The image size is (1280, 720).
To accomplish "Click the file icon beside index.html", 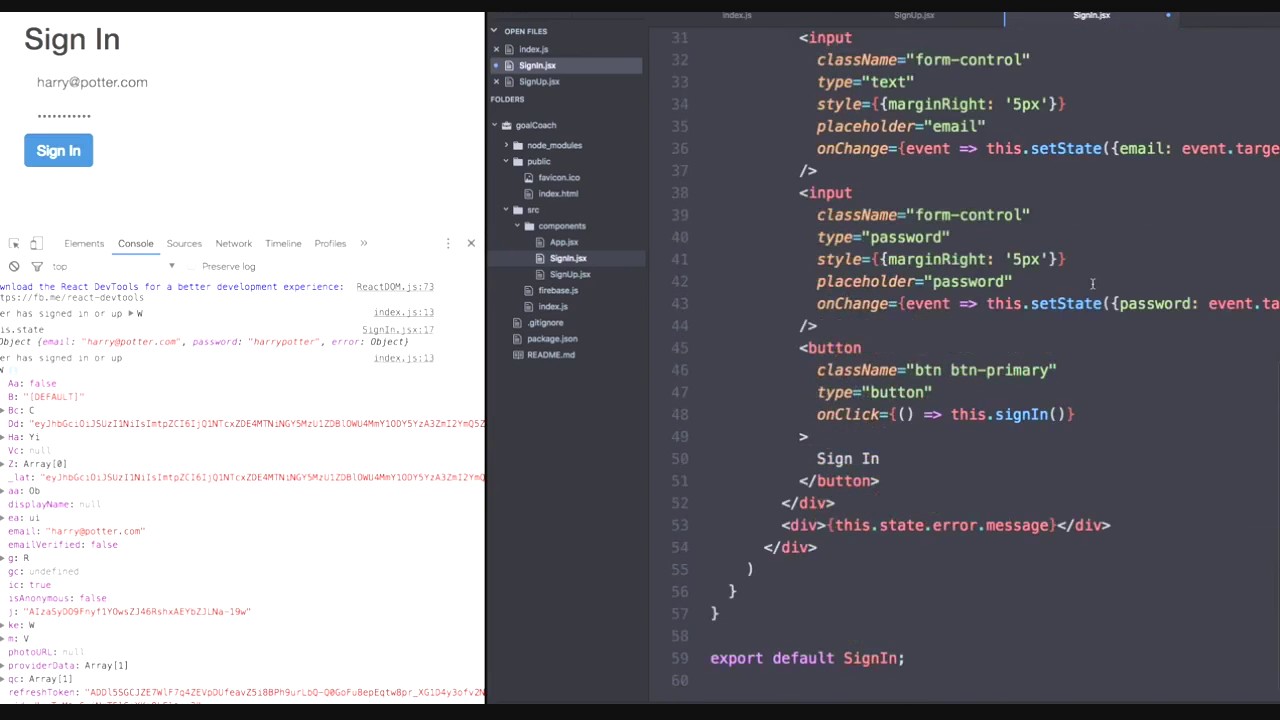I will coord(529,193).
